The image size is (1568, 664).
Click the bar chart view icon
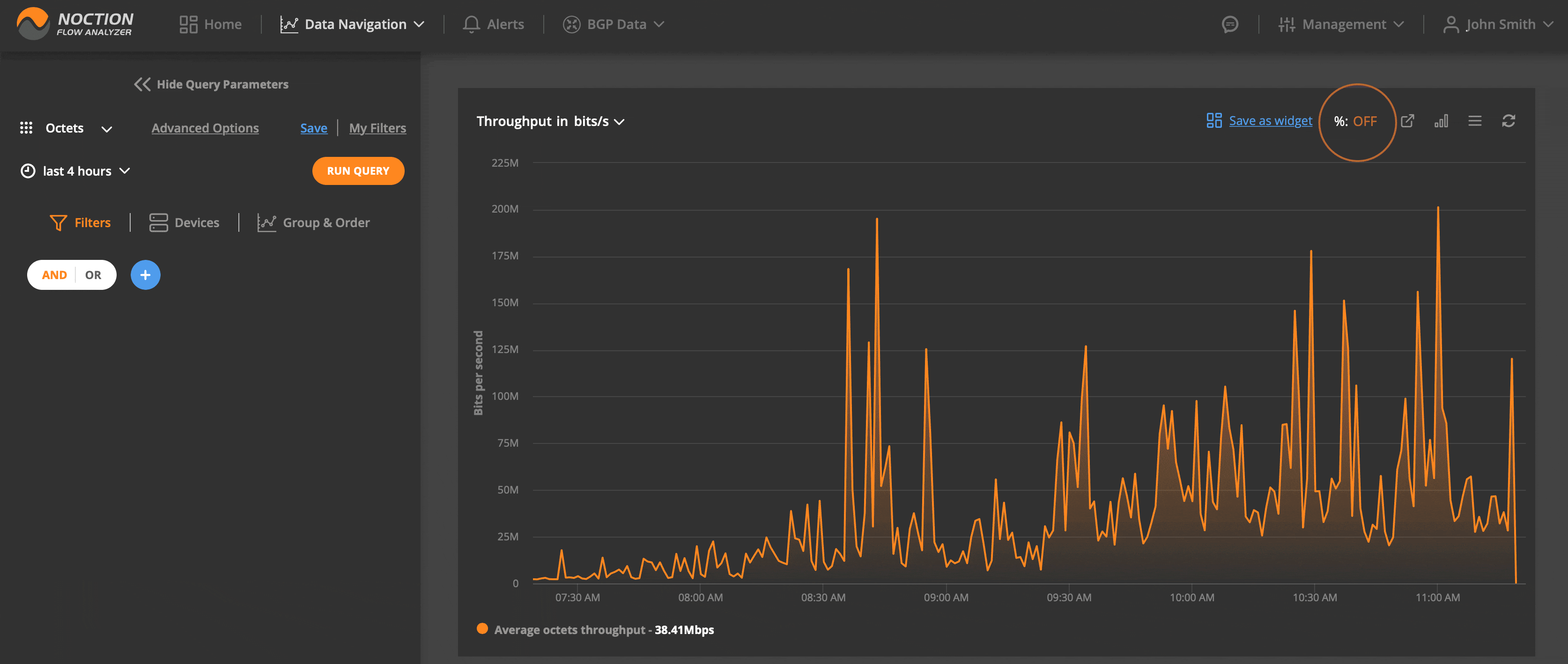pyautogui.click(x=1440, y=120)
